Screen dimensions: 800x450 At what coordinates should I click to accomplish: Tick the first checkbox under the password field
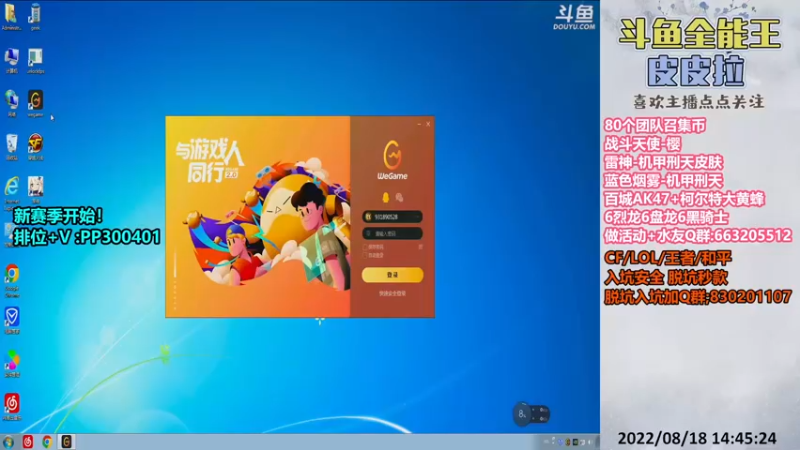[365, 247]
